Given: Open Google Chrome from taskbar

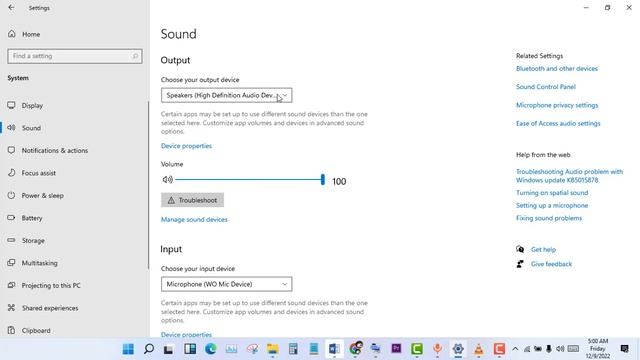Looking at the screenshot, I should [356, 349].
